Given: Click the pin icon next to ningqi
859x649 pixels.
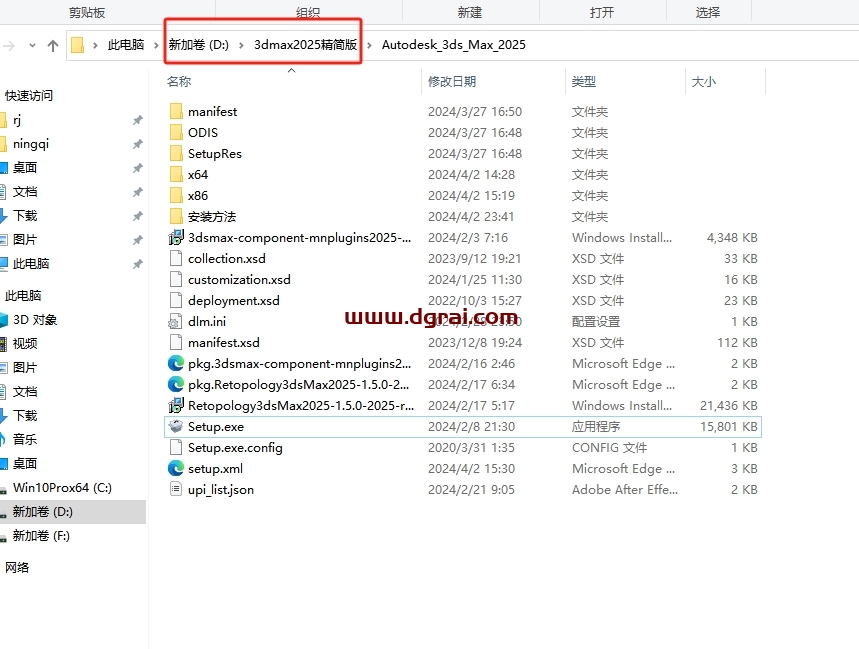Looking at the screenshot, I should [x=138, y=144].
